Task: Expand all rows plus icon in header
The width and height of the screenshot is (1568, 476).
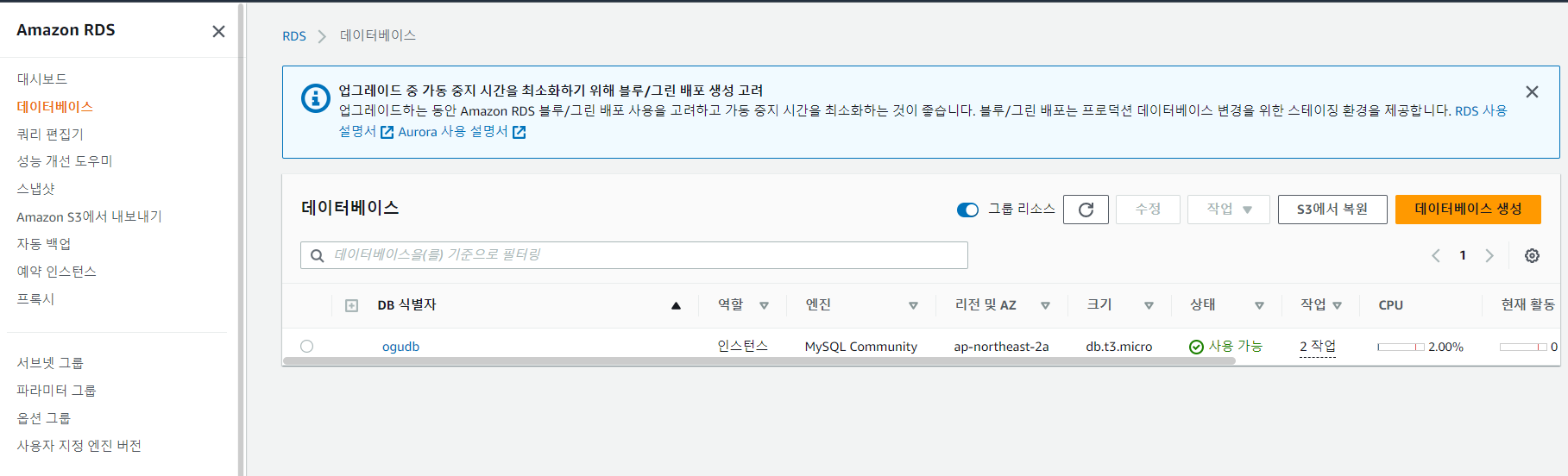Action: pyautogui.click(x=351, y=305)
